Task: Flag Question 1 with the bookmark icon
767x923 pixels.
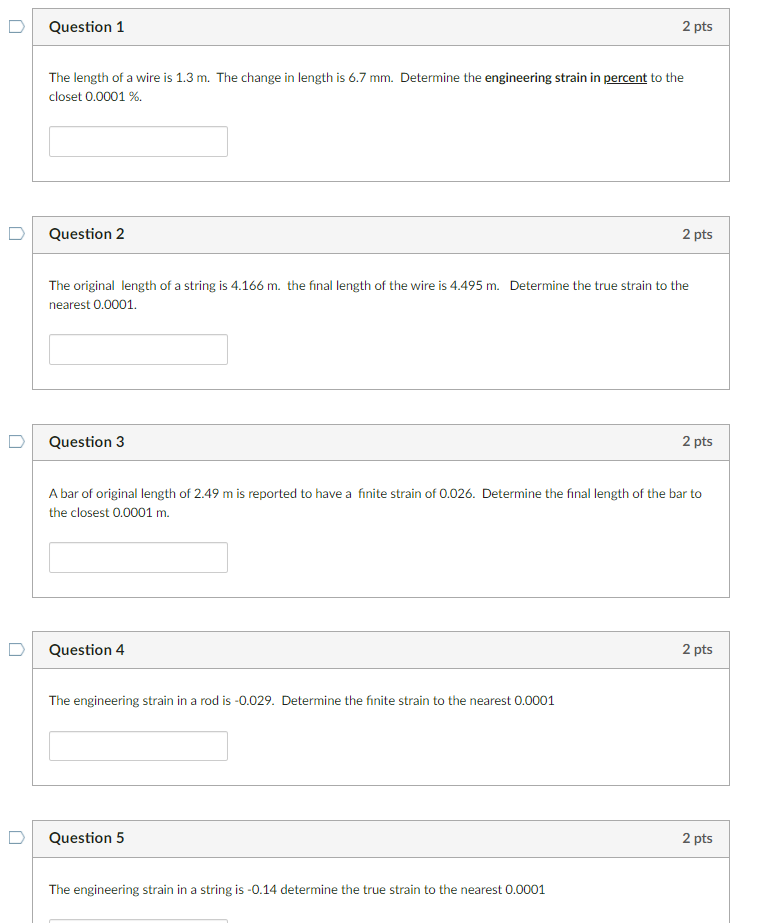Action: (16, 26)
